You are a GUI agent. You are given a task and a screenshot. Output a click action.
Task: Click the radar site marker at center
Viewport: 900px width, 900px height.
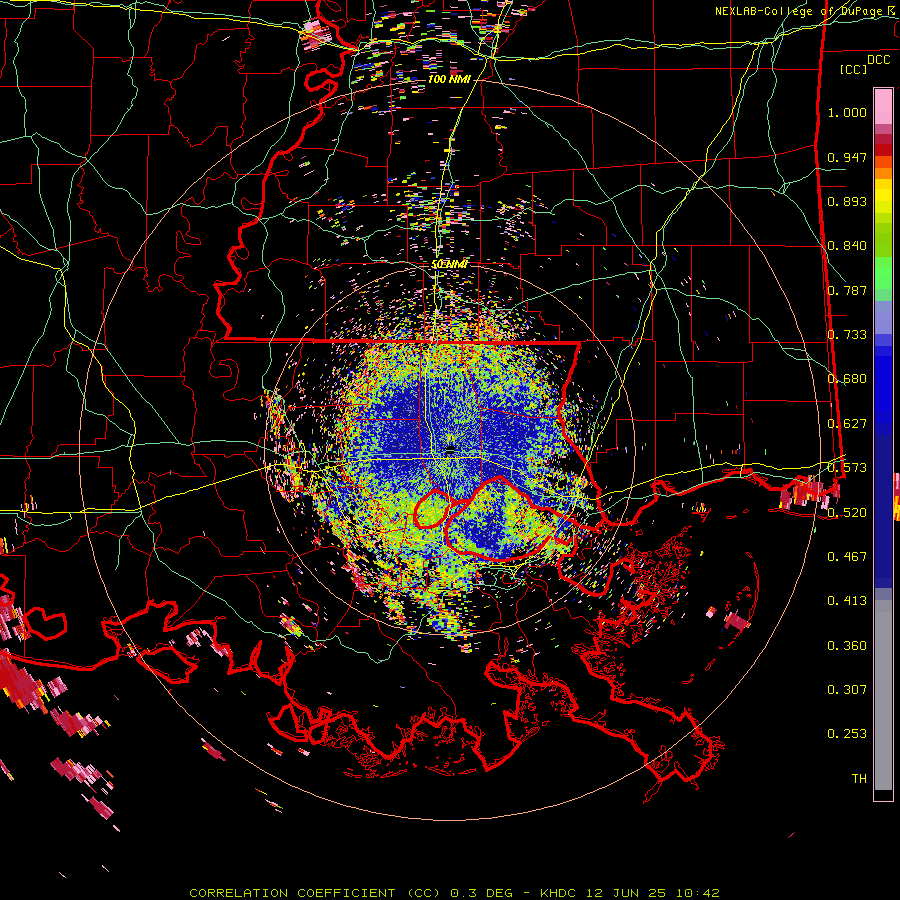(450, 450)
